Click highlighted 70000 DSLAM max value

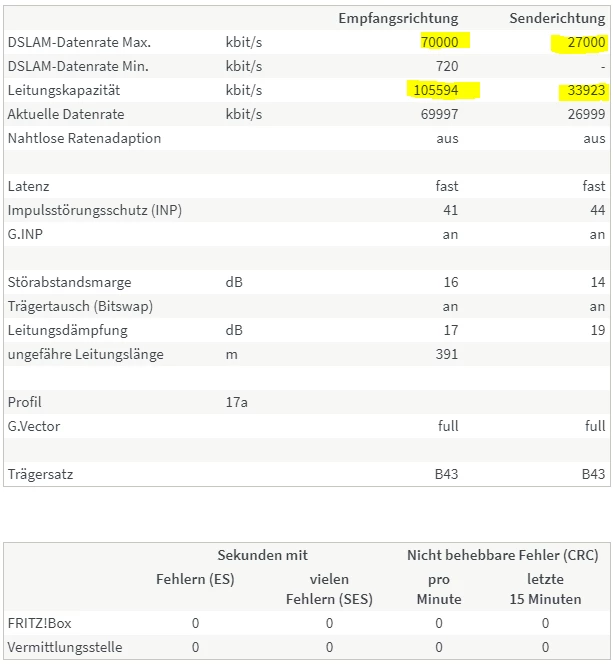point(439,42)
